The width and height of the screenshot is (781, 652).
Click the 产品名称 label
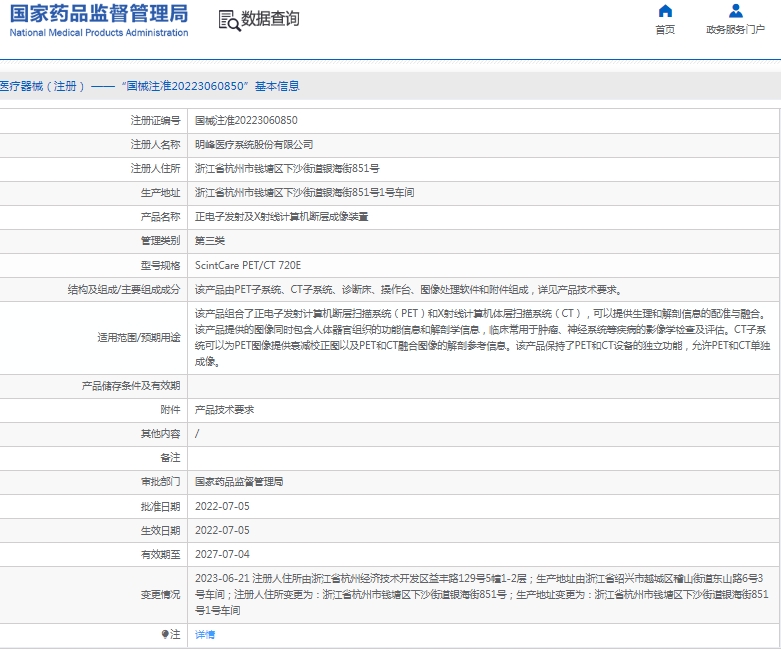(160, 217)
